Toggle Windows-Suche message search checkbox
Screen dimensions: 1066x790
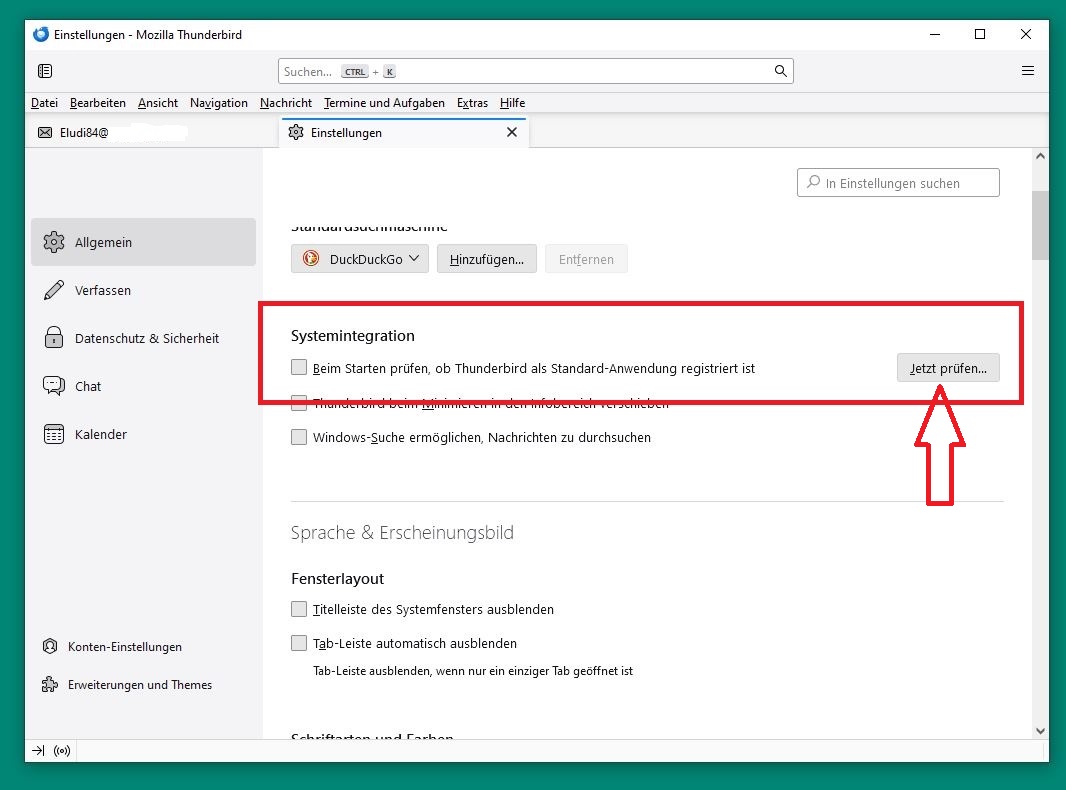(x=299, y=437)
